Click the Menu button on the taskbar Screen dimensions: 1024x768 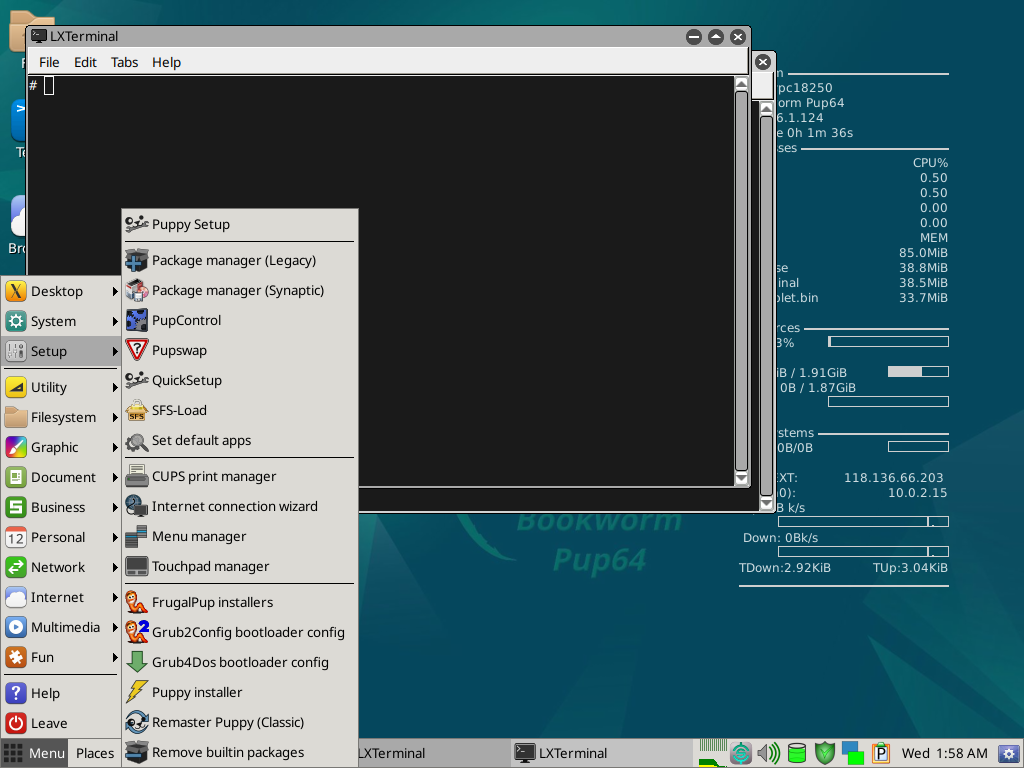click(34, 753)
